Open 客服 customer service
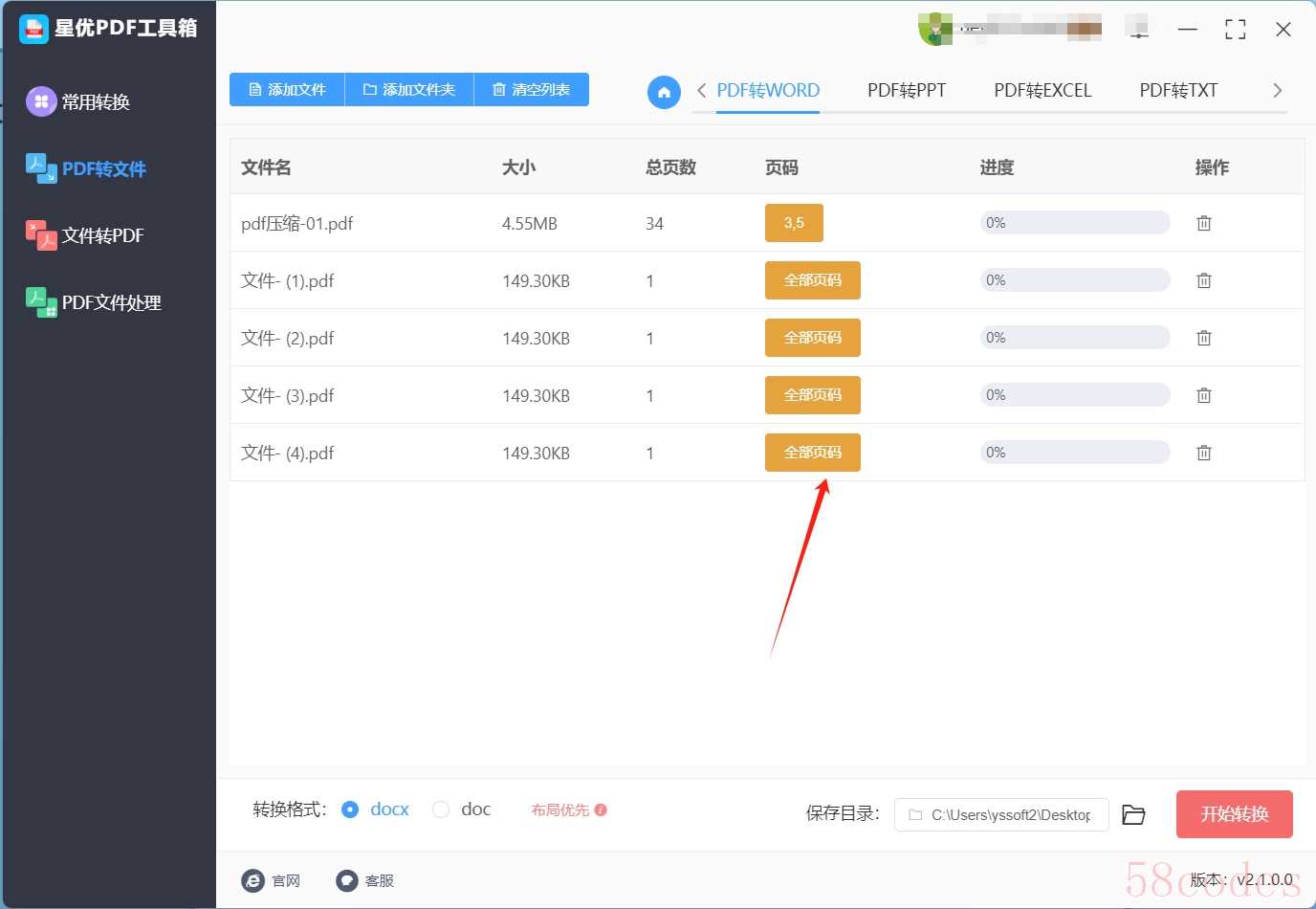Screen dimensions: 1316x909 click(365, 880)
